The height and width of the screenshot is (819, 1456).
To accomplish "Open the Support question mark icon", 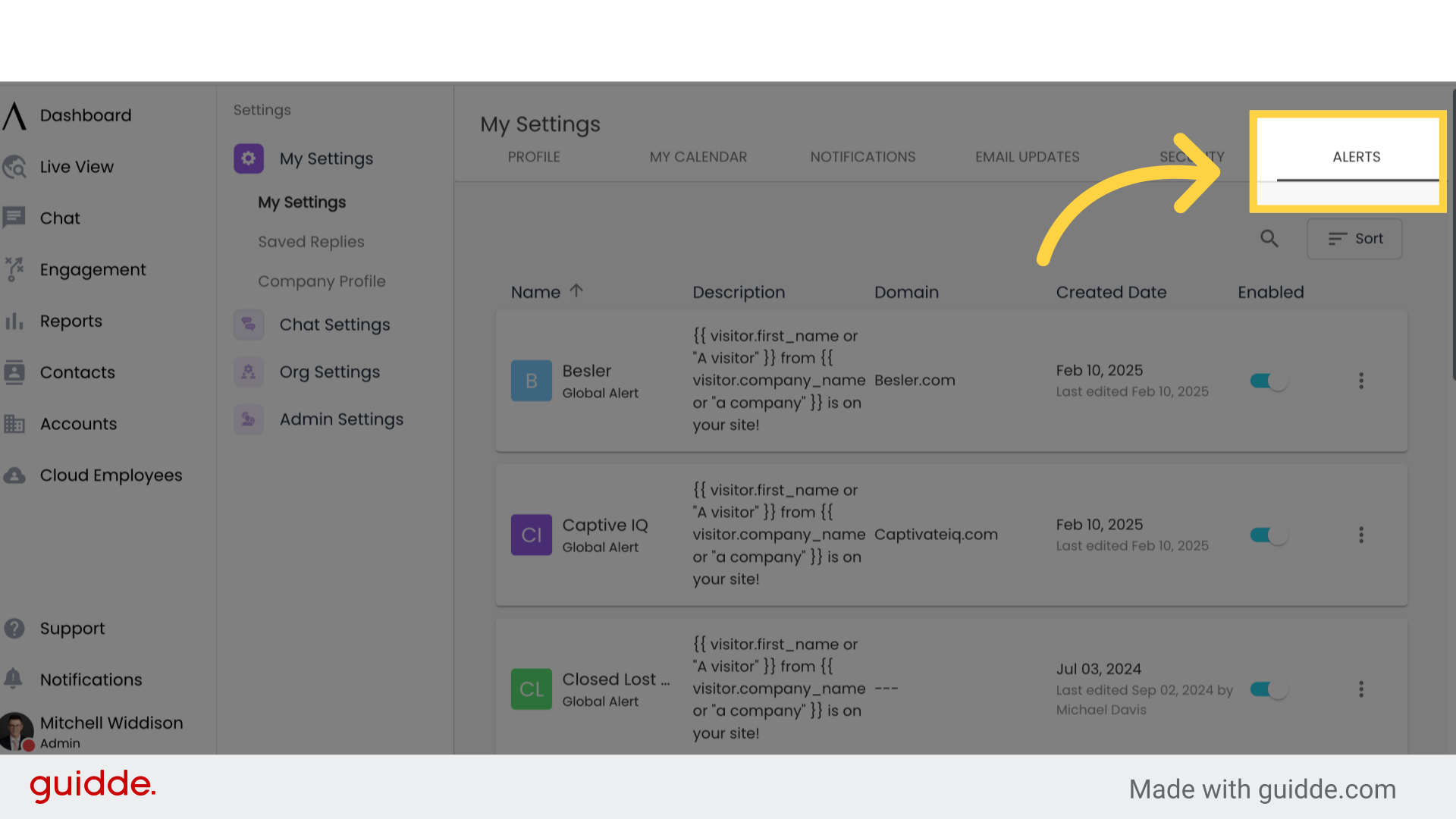I will coord(14,629).
